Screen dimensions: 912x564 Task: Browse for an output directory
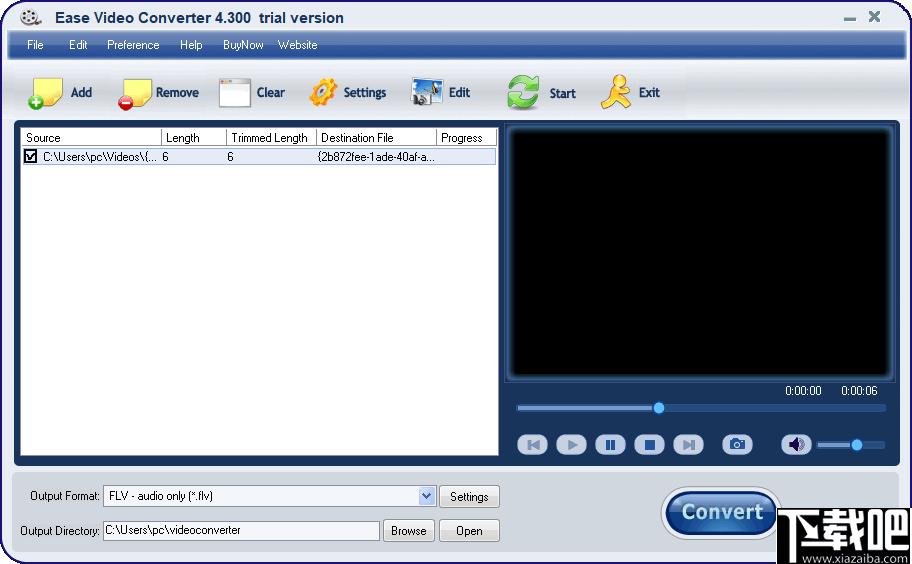[408, 531]
